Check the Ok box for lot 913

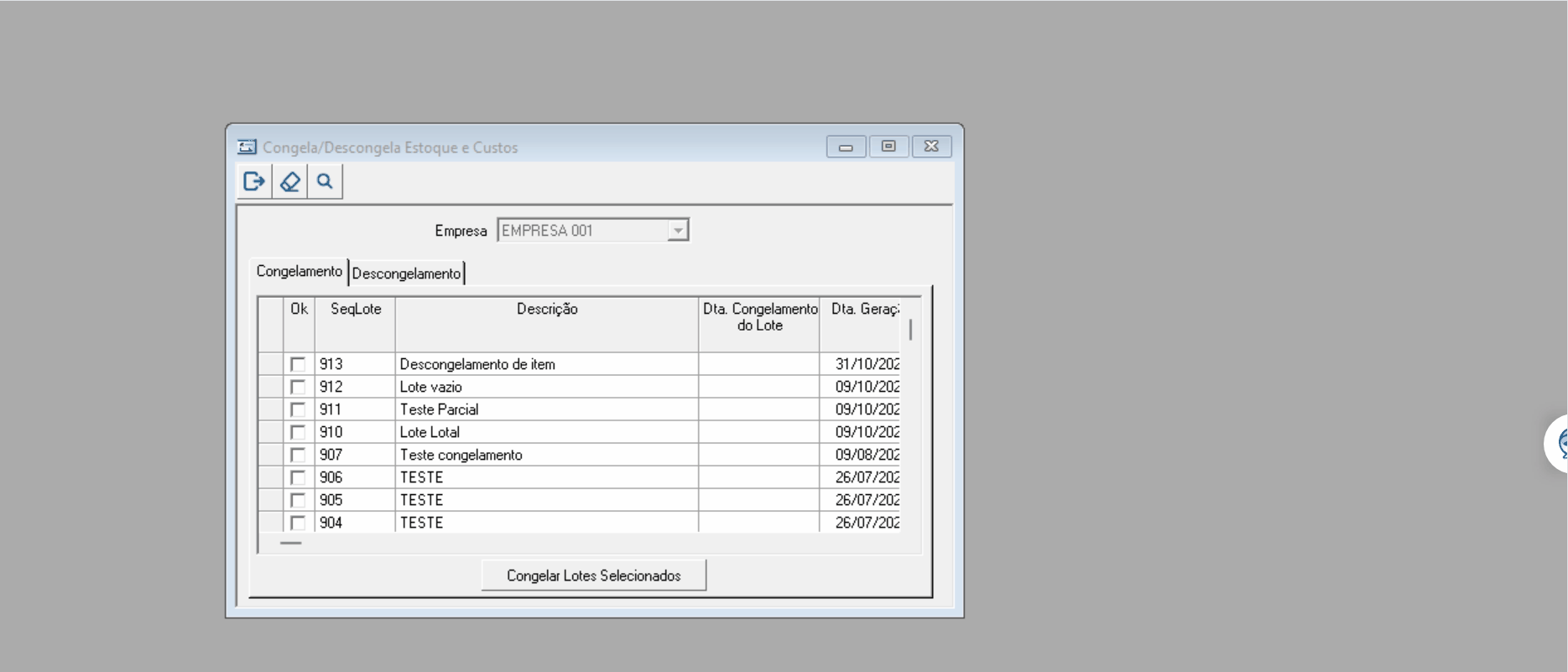(298, 364)
